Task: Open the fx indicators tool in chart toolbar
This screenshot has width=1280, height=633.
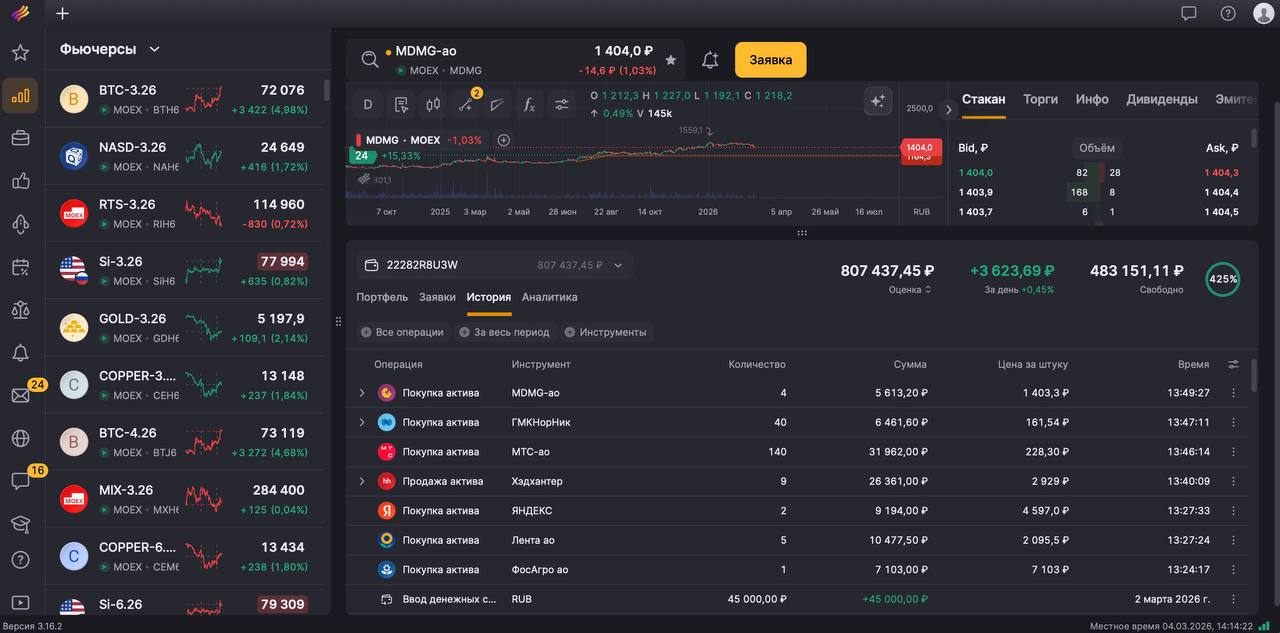Action: tap(530, 104)
